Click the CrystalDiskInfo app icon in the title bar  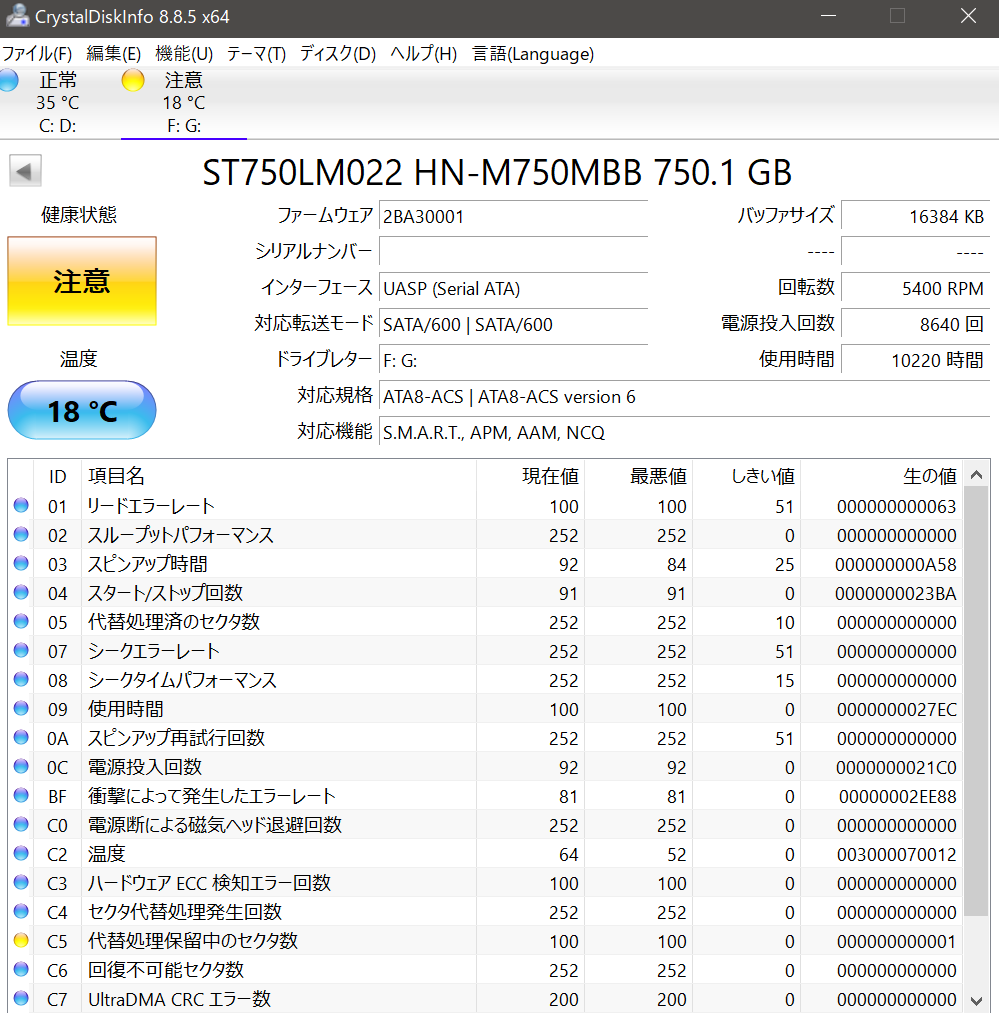17,16
